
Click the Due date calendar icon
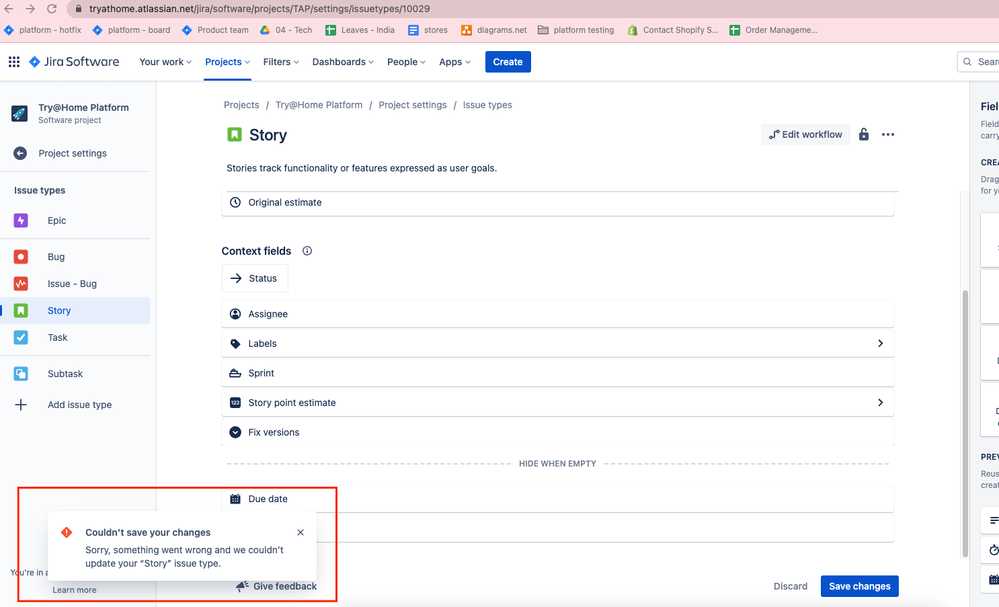[235, 499]
